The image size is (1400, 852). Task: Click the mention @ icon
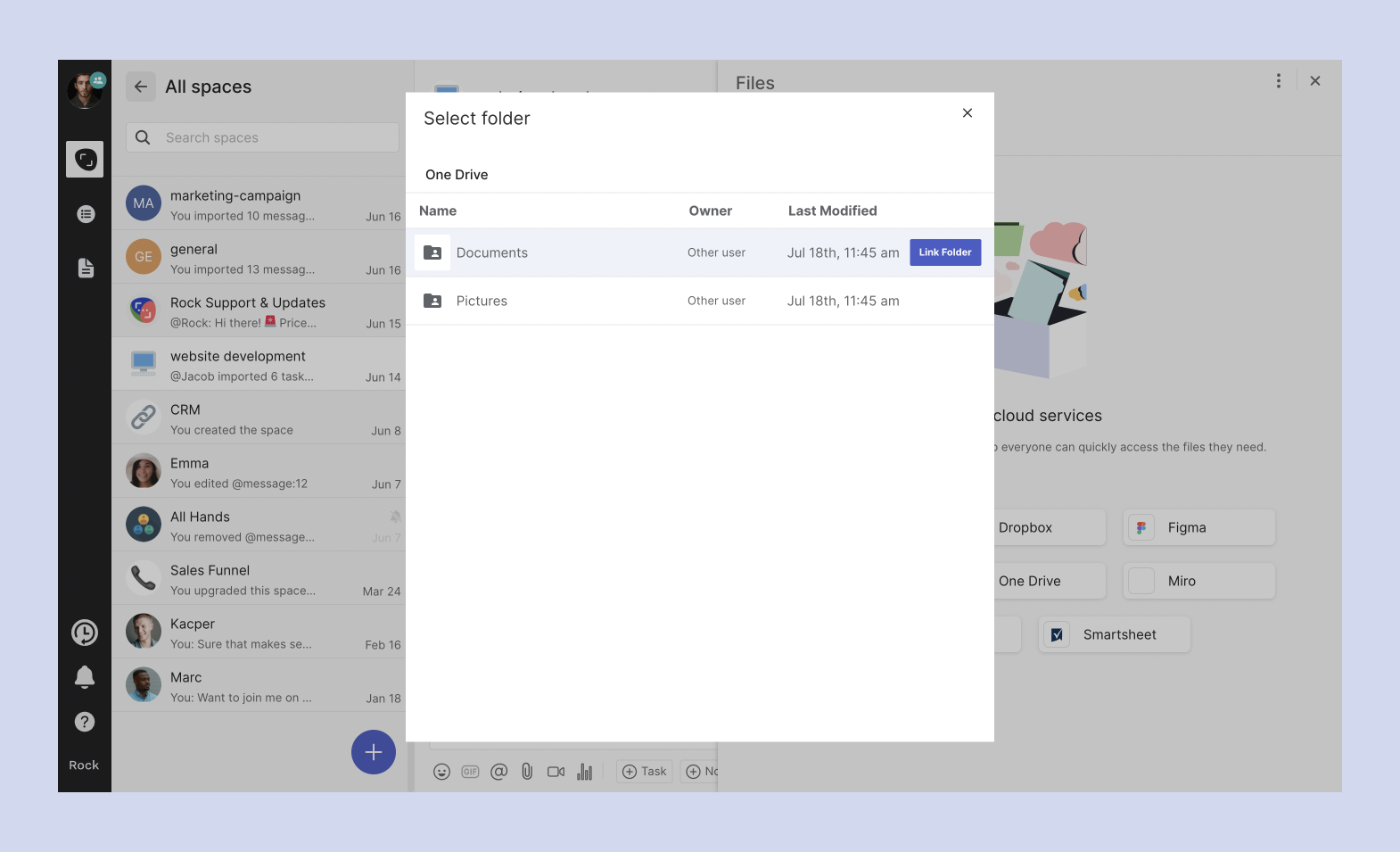(498, 772)
